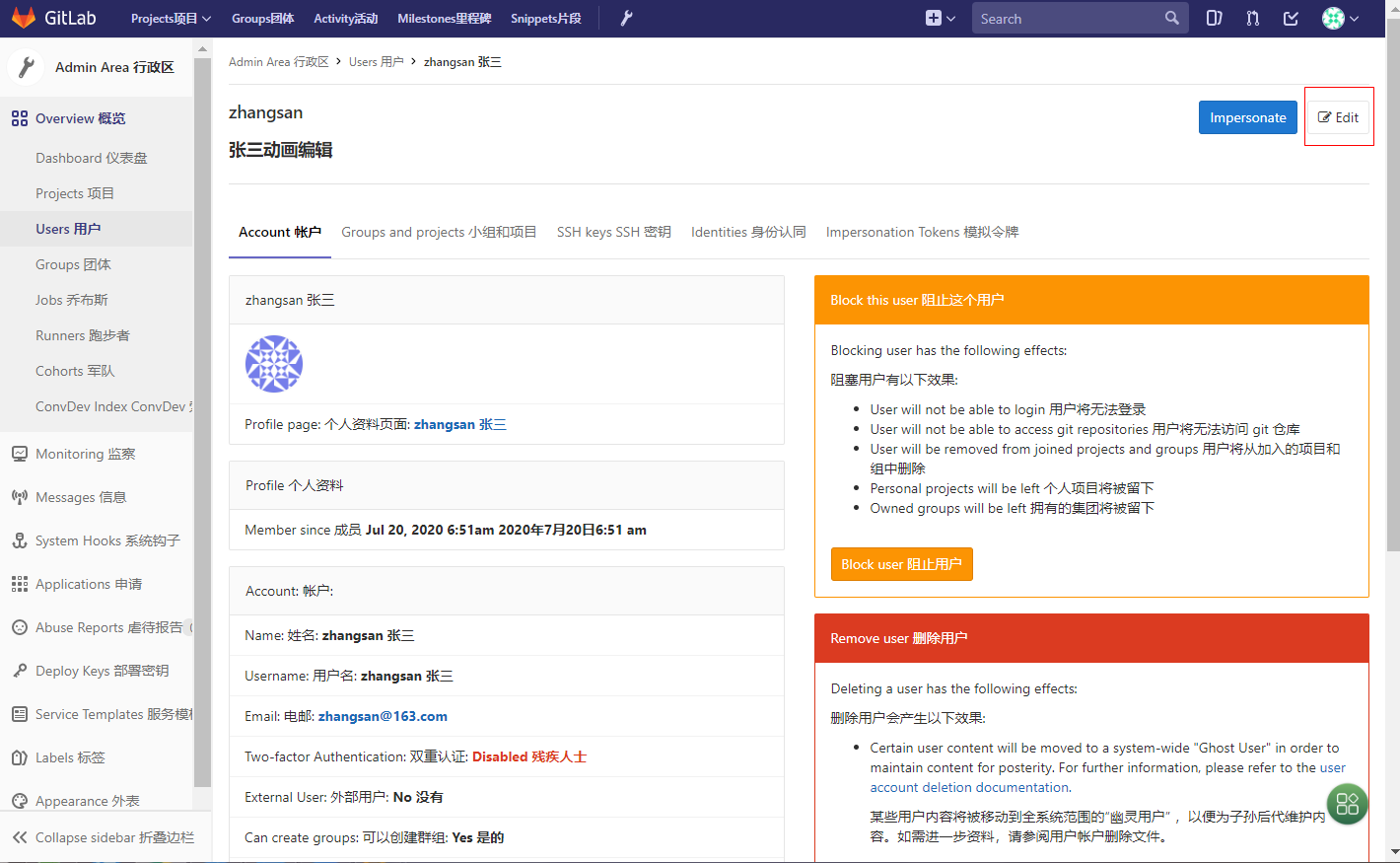Screen dimensions: 1400x863
Task: Click the zhangsan identicon avatar image
Action: (274, 364)
